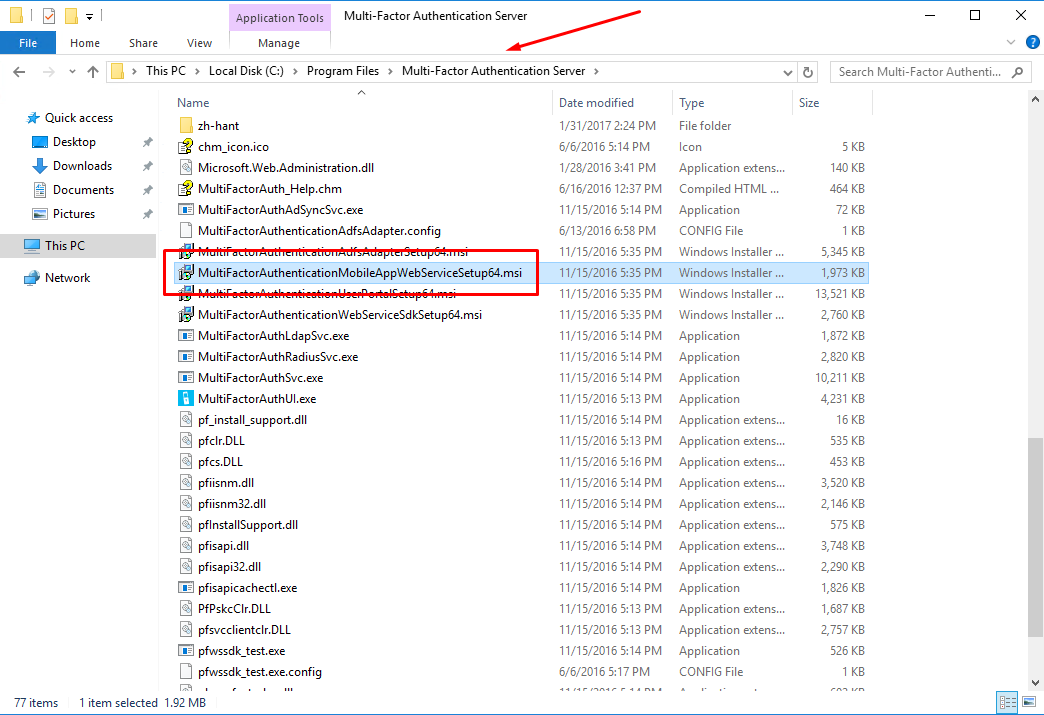Screen dimensions: 1044x715
Task: Click the MobileAppWebServiceSetup64.msi installer icon
Action: tap(186, 272)
